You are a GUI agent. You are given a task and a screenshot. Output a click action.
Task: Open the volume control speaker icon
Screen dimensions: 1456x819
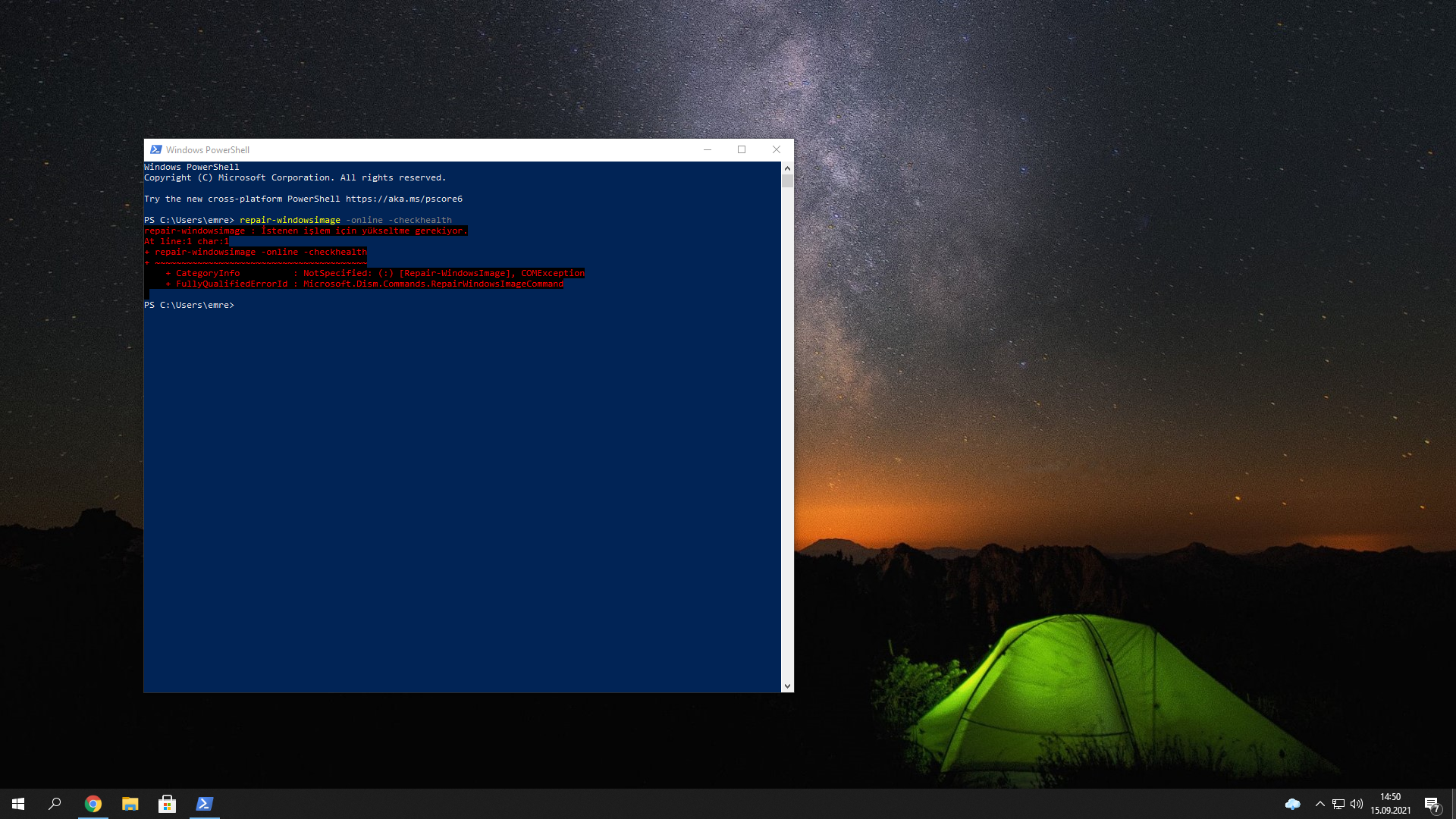[1357, 804]
